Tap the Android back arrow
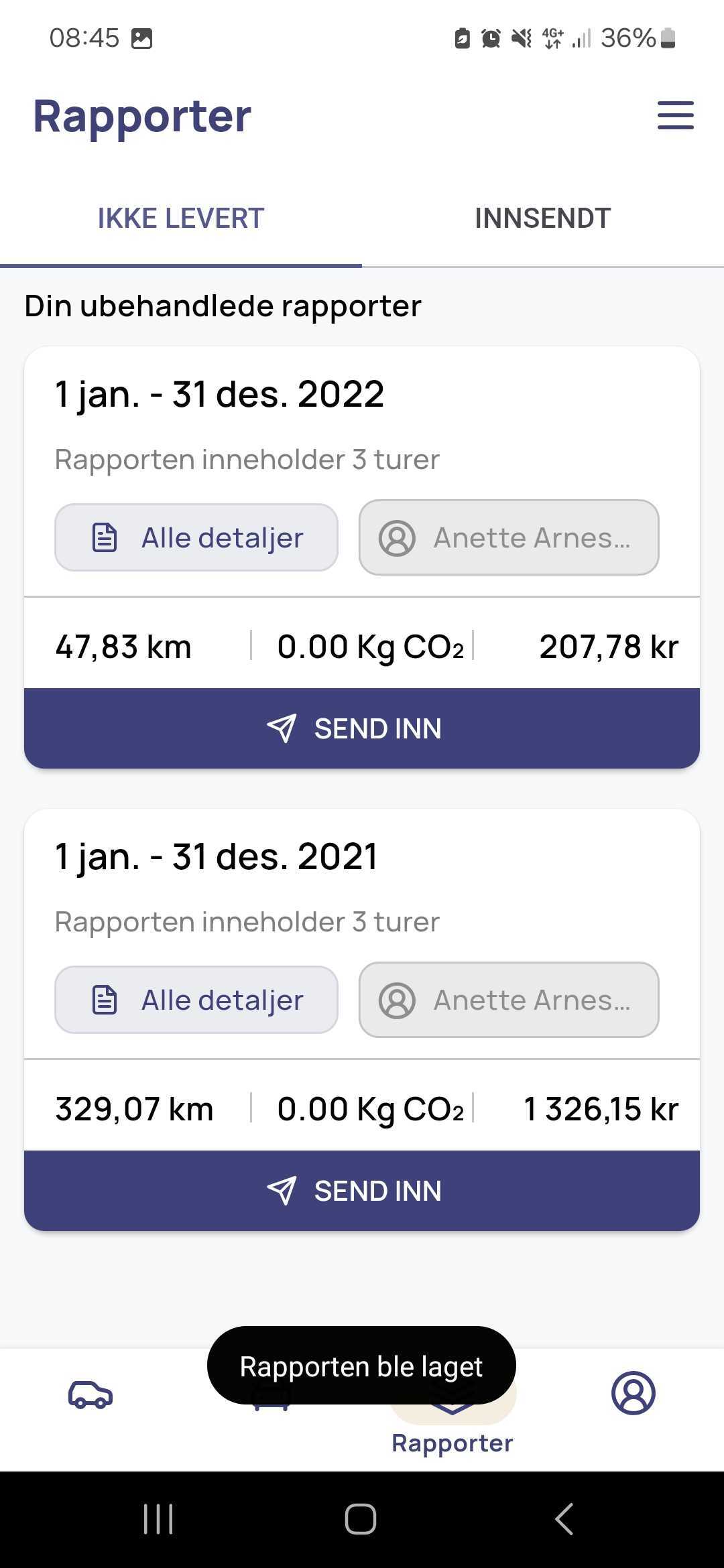This screenshot has height=1568, width=724. click(x=564, y=1519)
